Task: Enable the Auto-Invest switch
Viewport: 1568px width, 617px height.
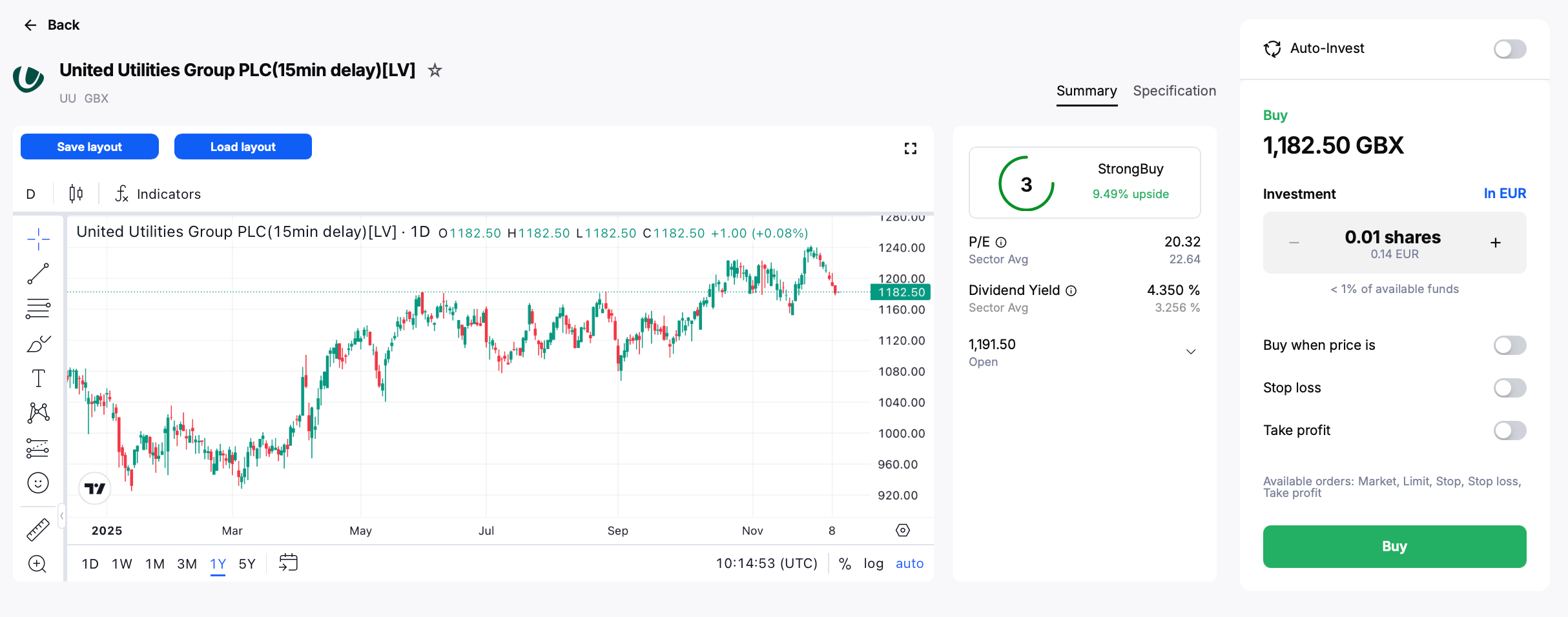Action: click(1510, 49)
